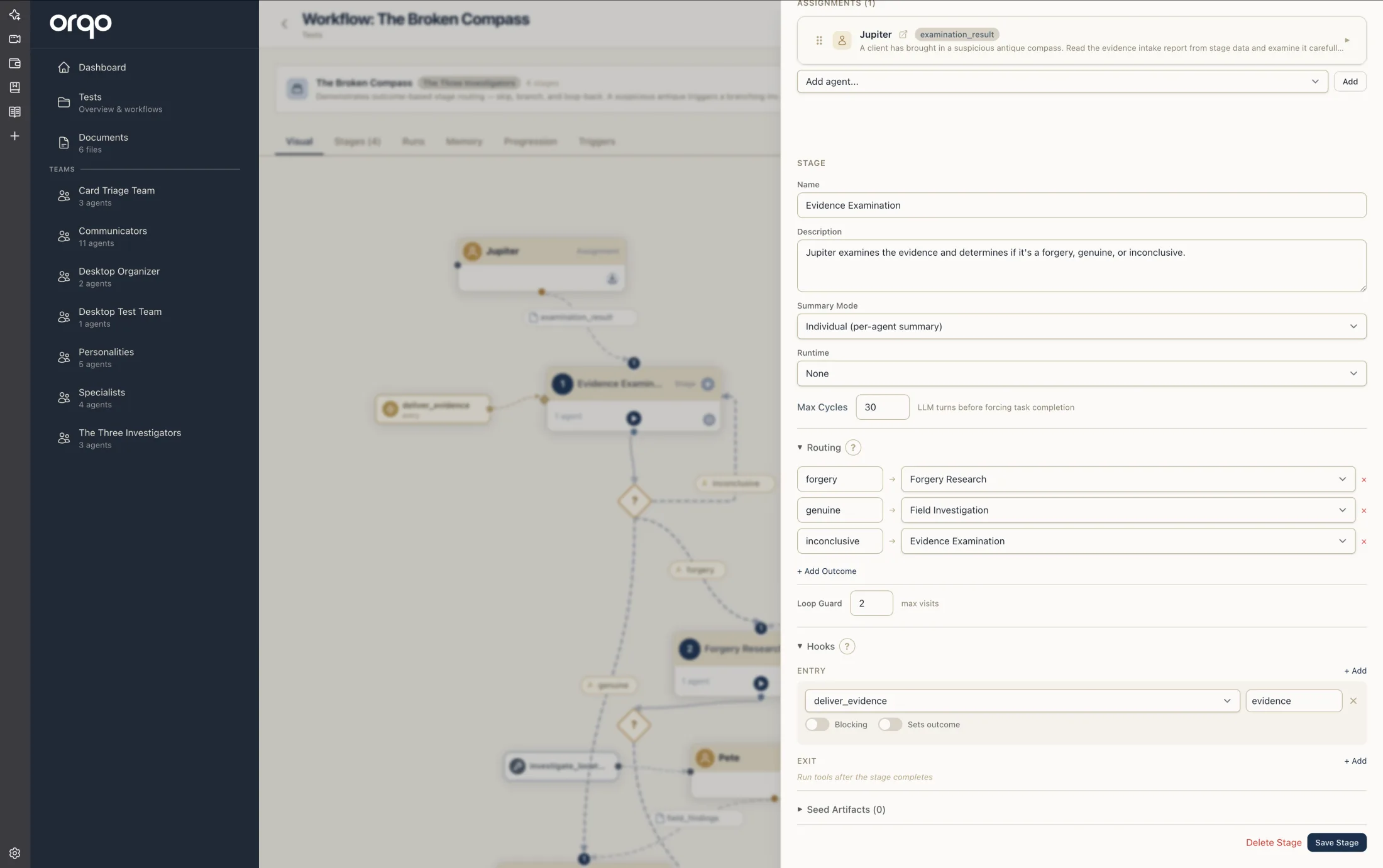Image resolution: width=1383 pixels, height=868 pixels.
Task: Open Jupiter agent external link icon
Action: pyautogui.click(x=903, y=35)
